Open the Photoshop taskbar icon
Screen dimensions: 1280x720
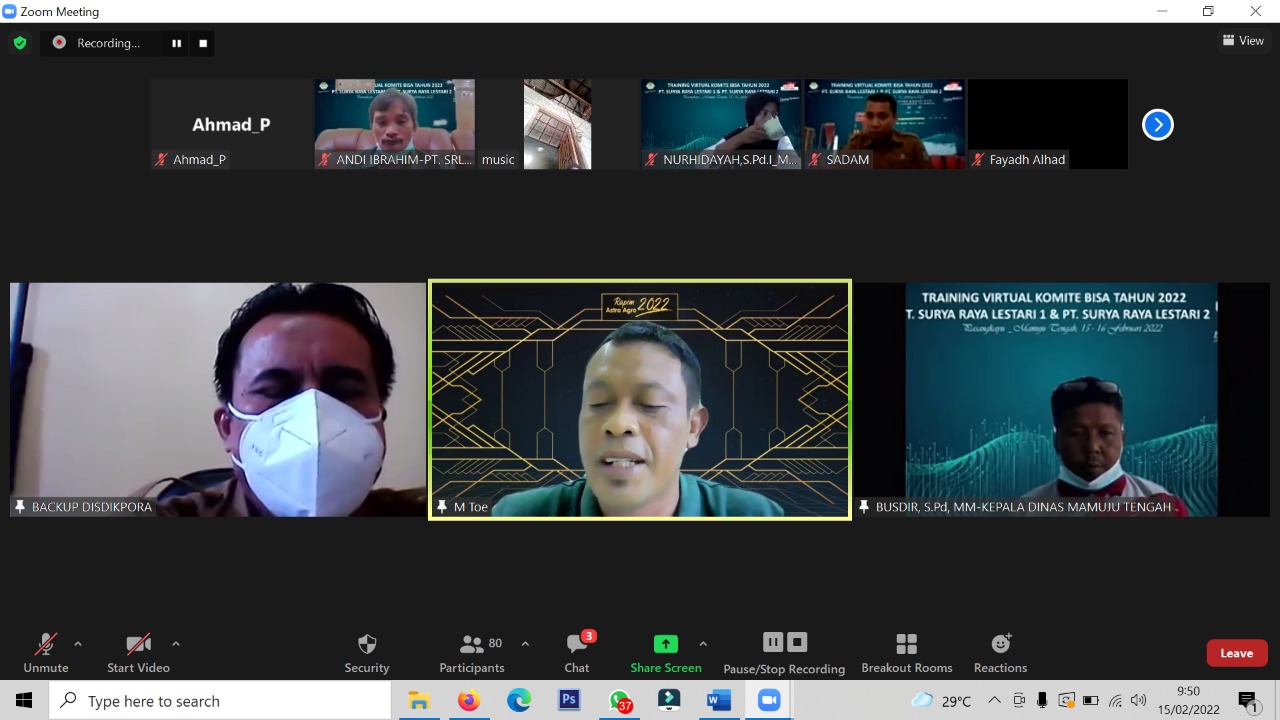click(x=569, y=701)
